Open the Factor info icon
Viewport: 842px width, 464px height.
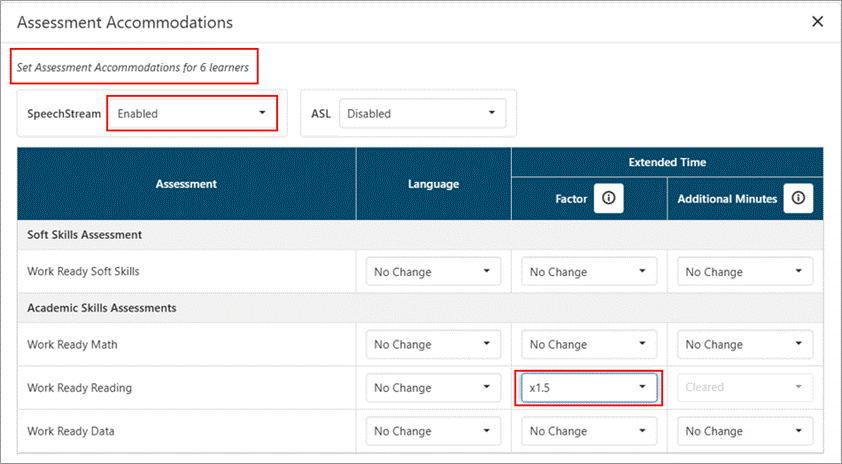click(x=608, y=198)
